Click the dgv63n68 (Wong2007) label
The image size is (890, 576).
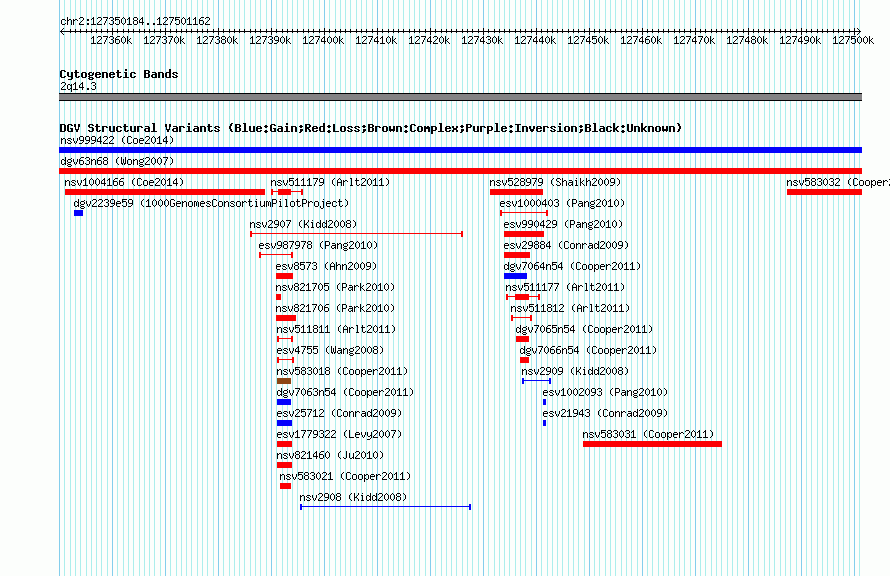point(117,161)
